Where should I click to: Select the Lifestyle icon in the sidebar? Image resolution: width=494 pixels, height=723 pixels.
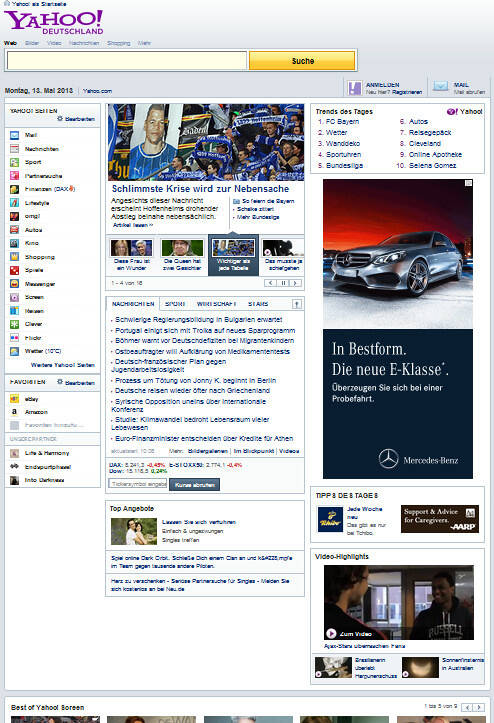click(x=14, y=202)
